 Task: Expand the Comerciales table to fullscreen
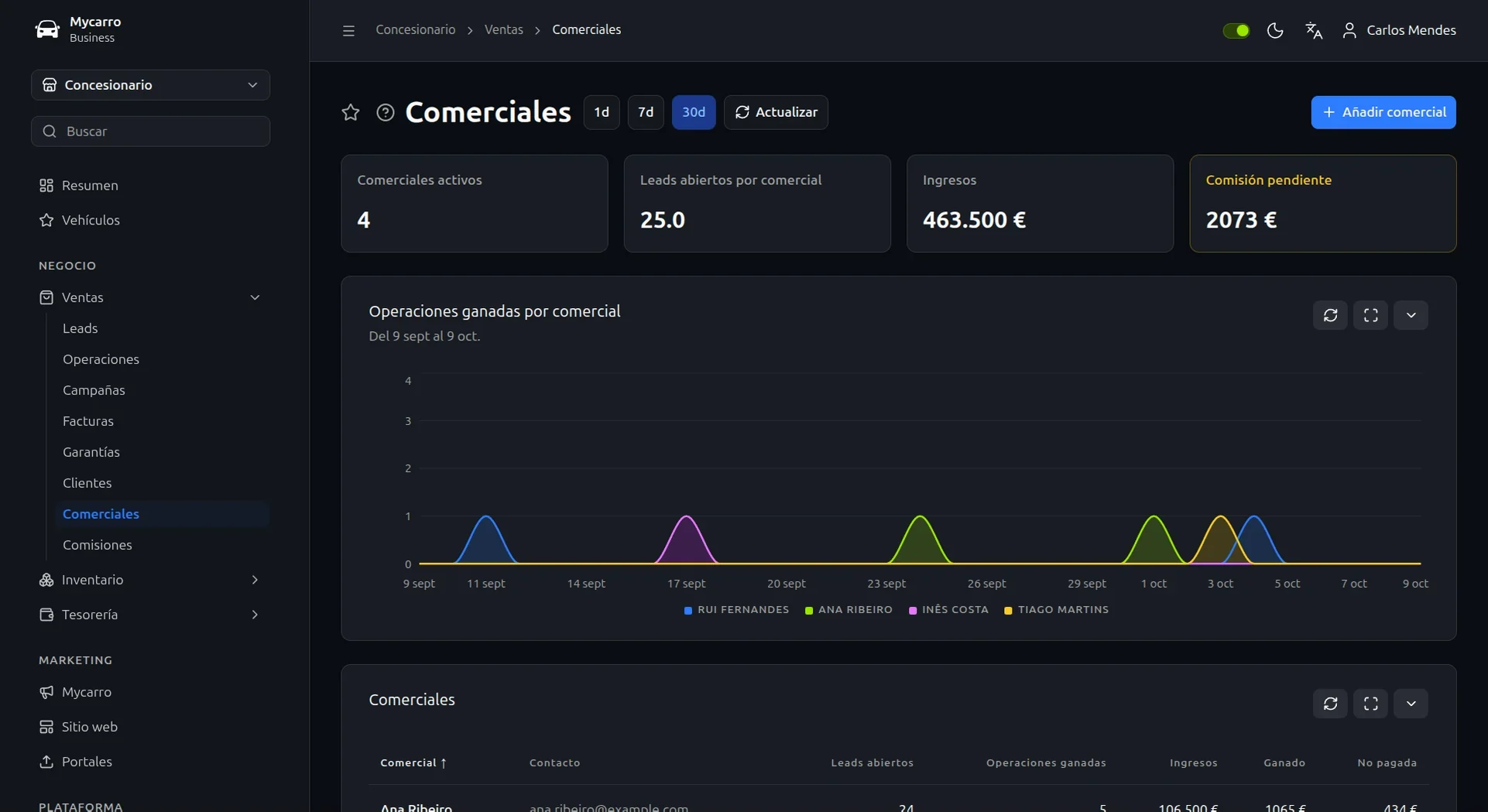coord(1370,704)
